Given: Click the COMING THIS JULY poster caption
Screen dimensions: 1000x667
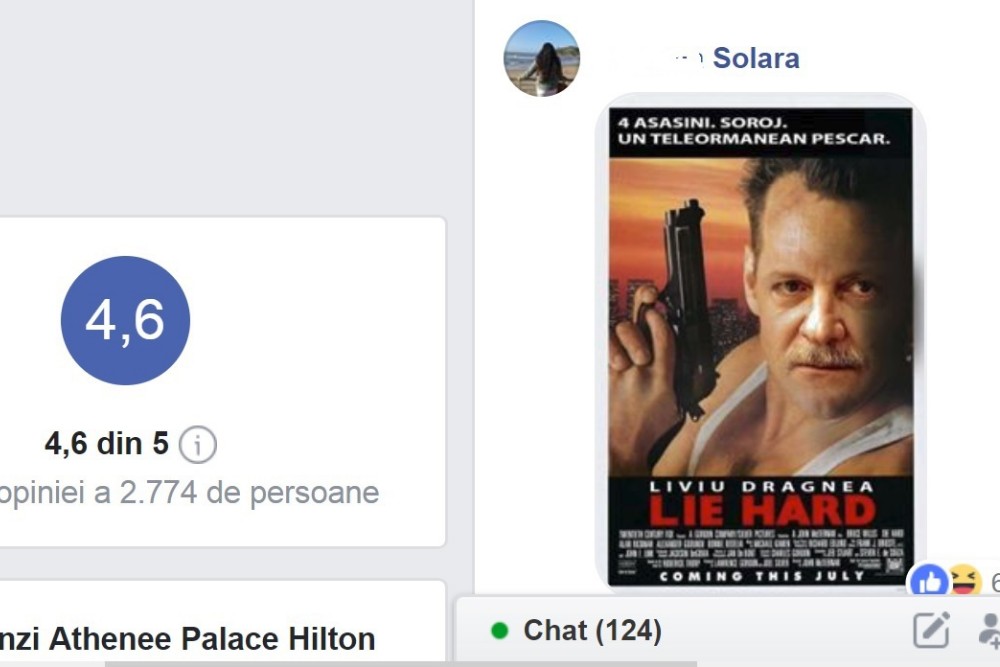Looking at the screenshot, I should [762, 576].
